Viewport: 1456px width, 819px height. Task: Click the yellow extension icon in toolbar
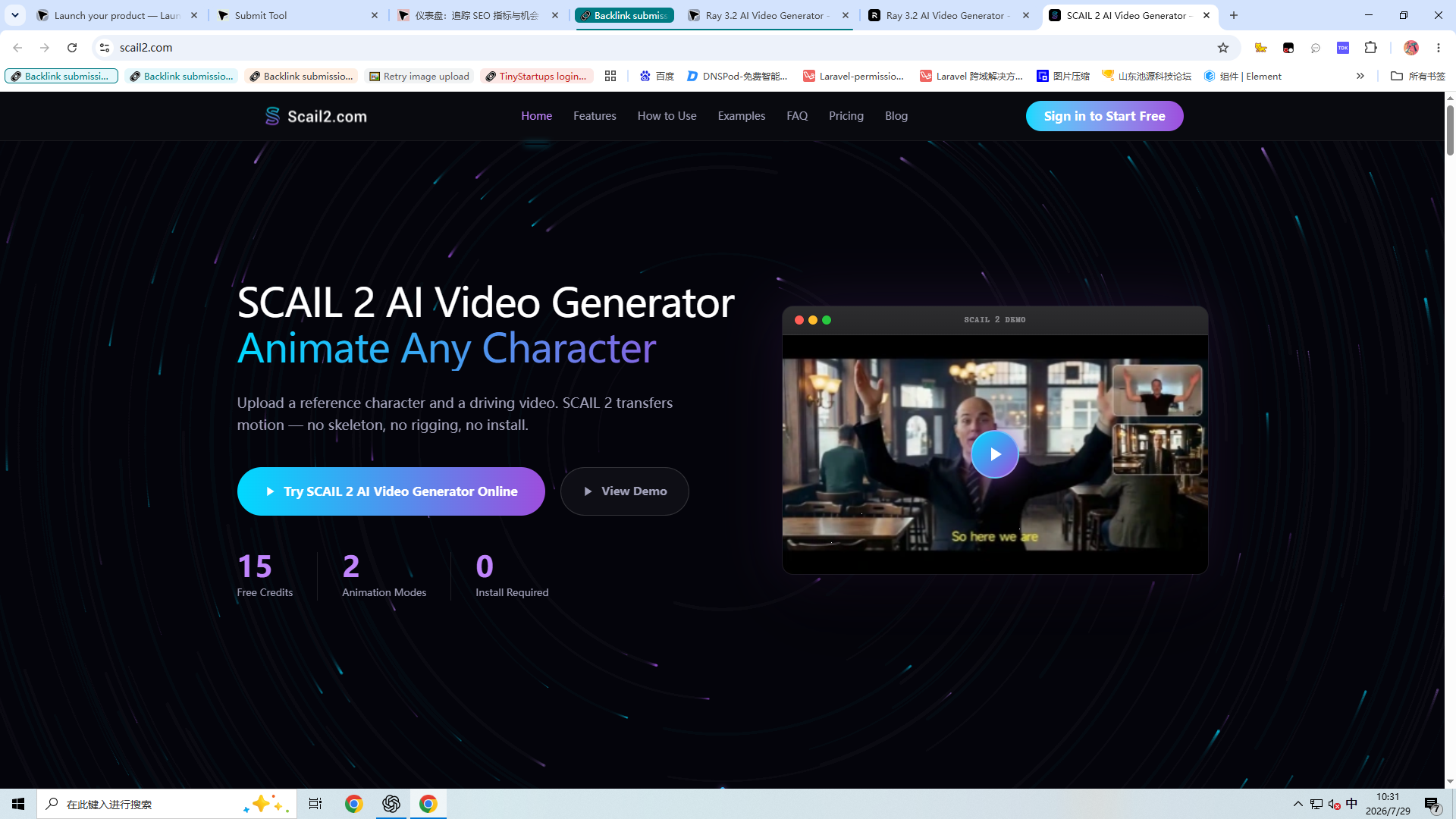click(1261, 48)
